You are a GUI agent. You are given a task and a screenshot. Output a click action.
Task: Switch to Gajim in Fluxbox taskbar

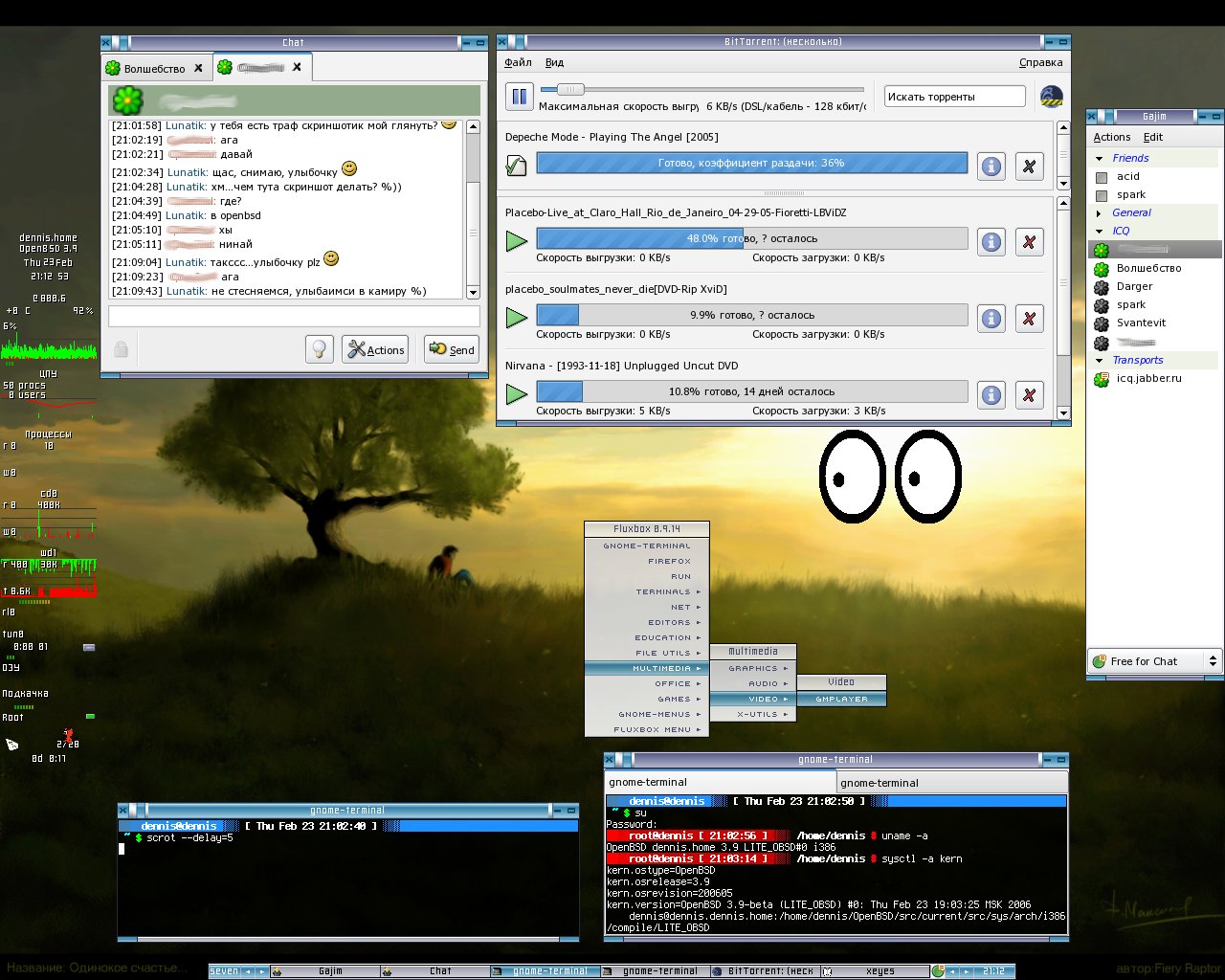pyautogui.click(x=323, y=970)
